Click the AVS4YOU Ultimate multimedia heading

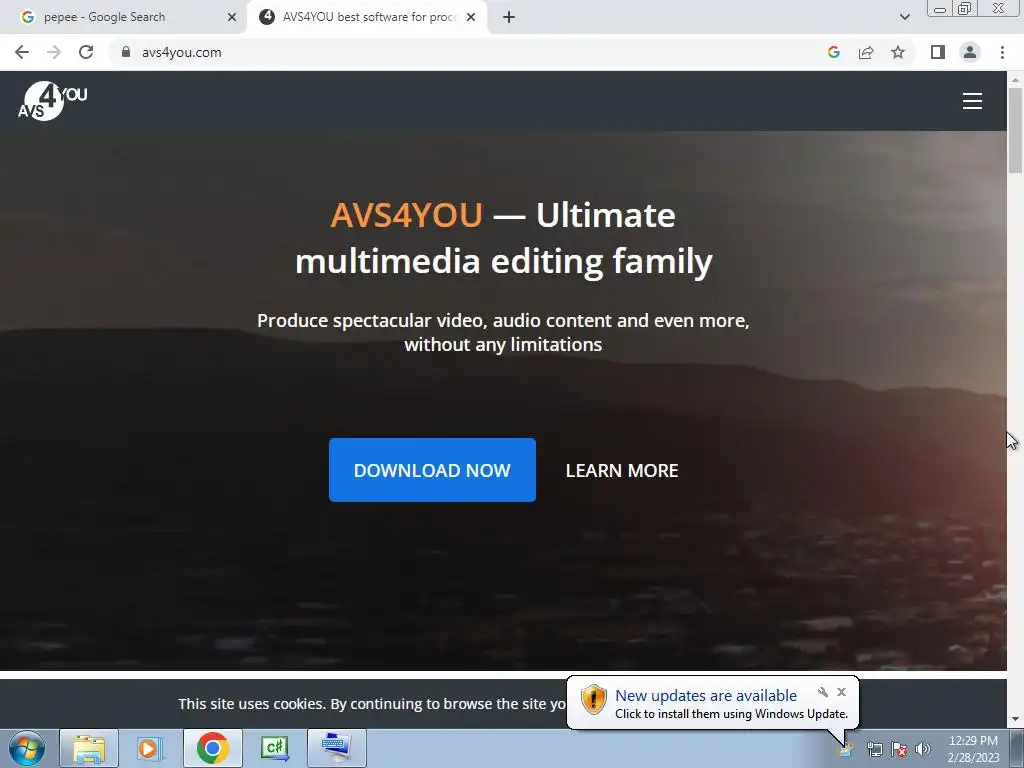(x=504, y=238)
